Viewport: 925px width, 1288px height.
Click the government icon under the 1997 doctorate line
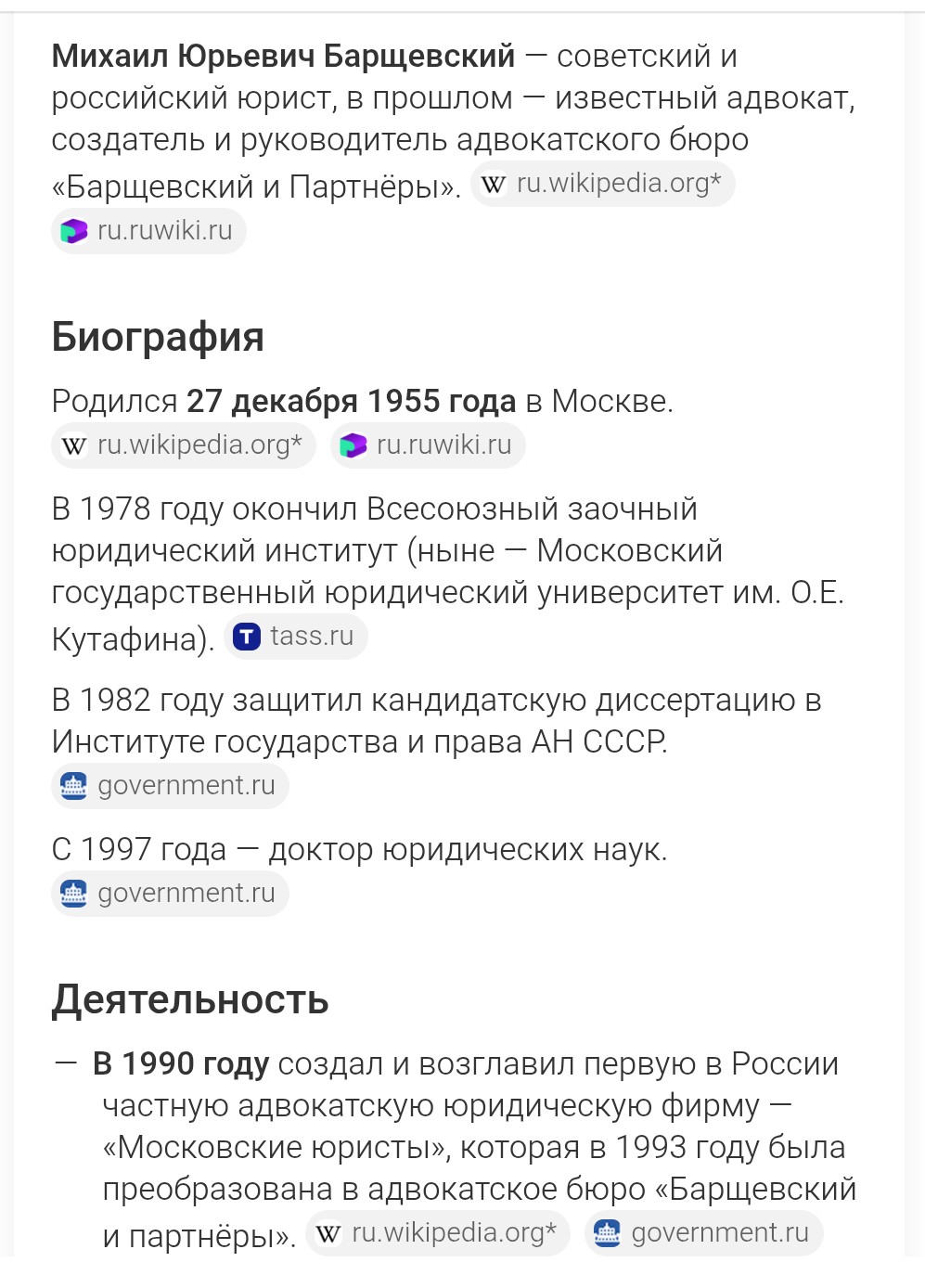tap(74, 894)
